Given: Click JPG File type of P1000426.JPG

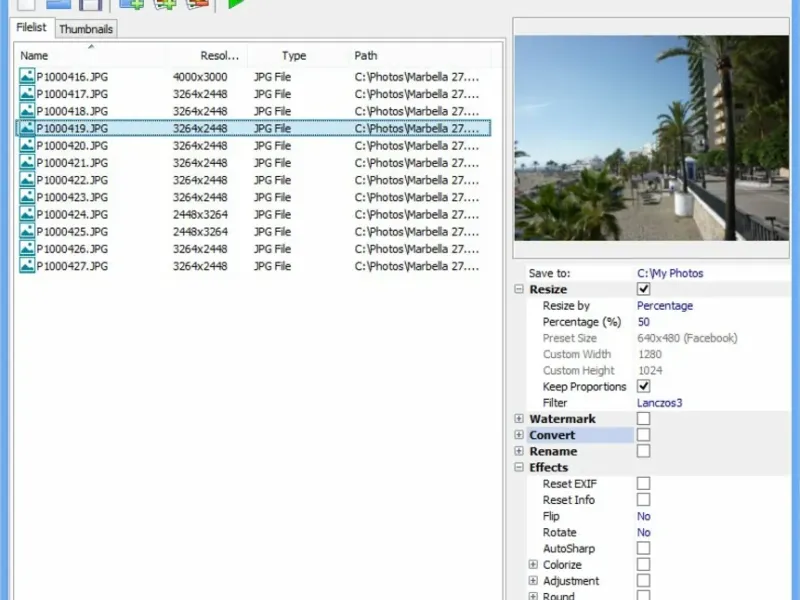Looking at the screenshot, I should (x=272, y=248).
